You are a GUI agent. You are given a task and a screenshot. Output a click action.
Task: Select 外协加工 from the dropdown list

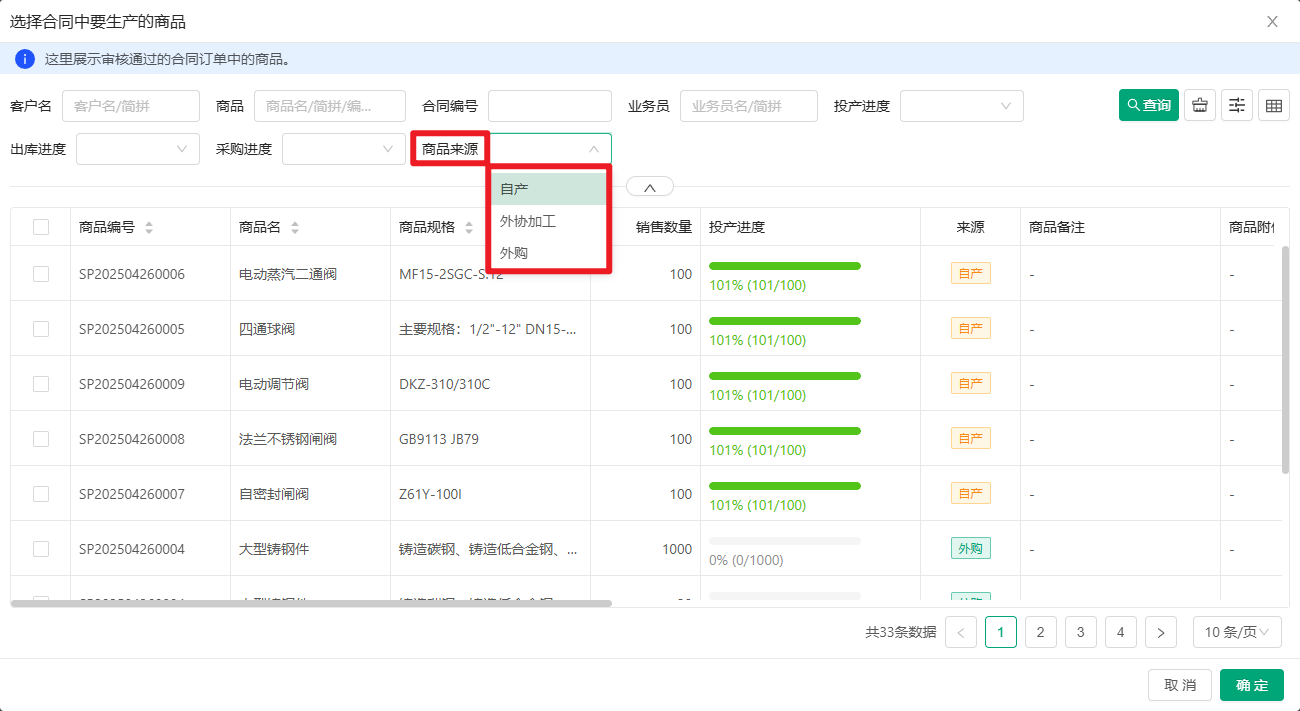[528, 221]
